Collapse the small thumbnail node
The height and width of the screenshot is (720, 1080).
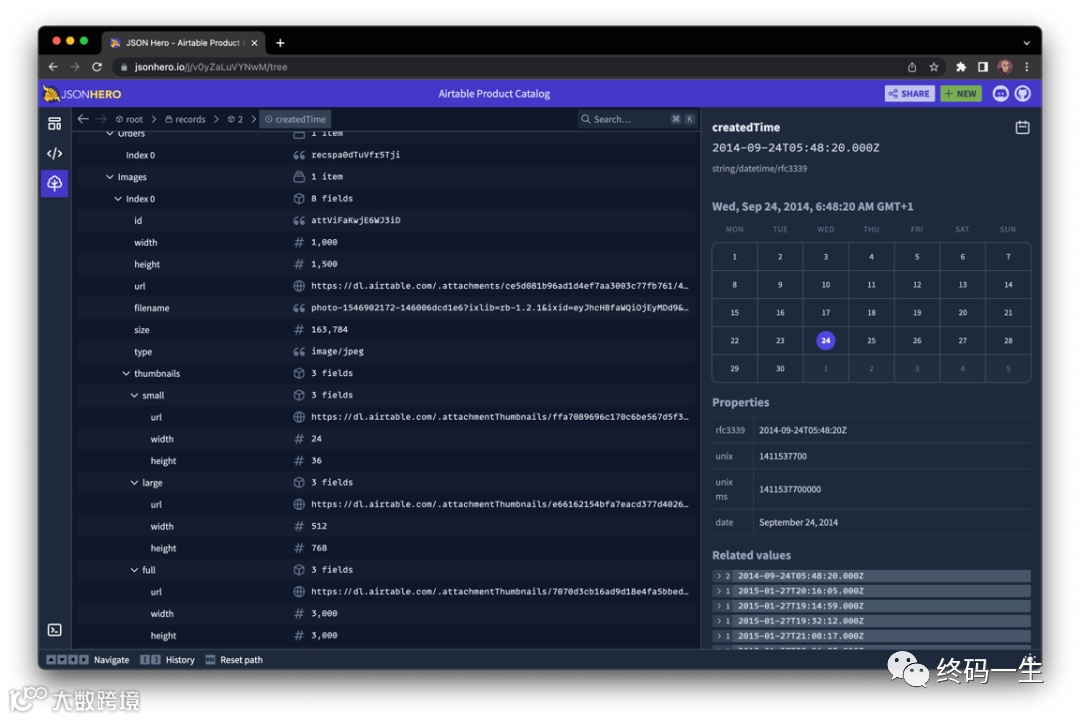tap(134, 395)
